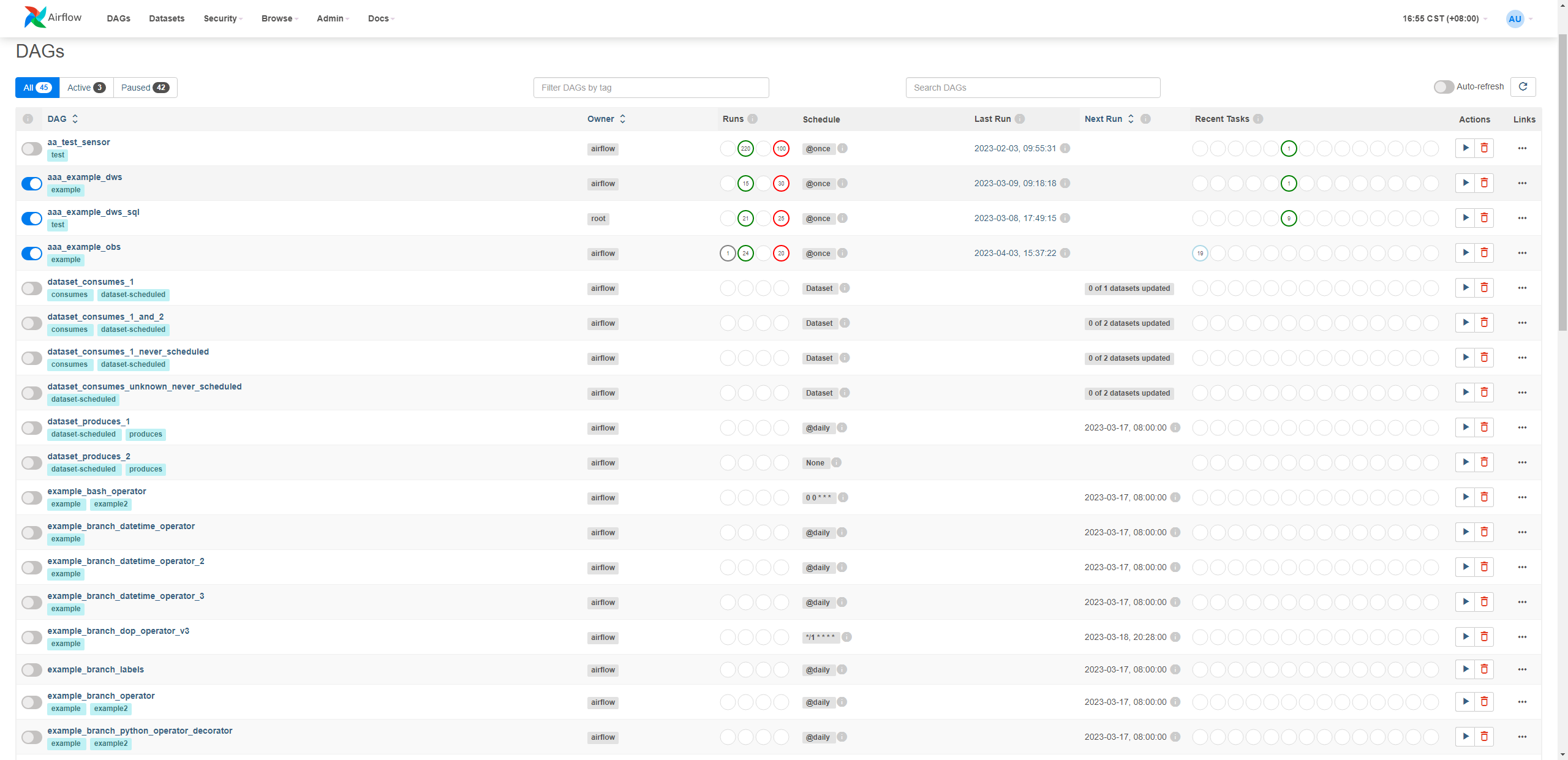Click info icon next to example_bash_operator next run
Image resolution: width=1568 pixels, height=760 pixels.
coord(1175,497)
